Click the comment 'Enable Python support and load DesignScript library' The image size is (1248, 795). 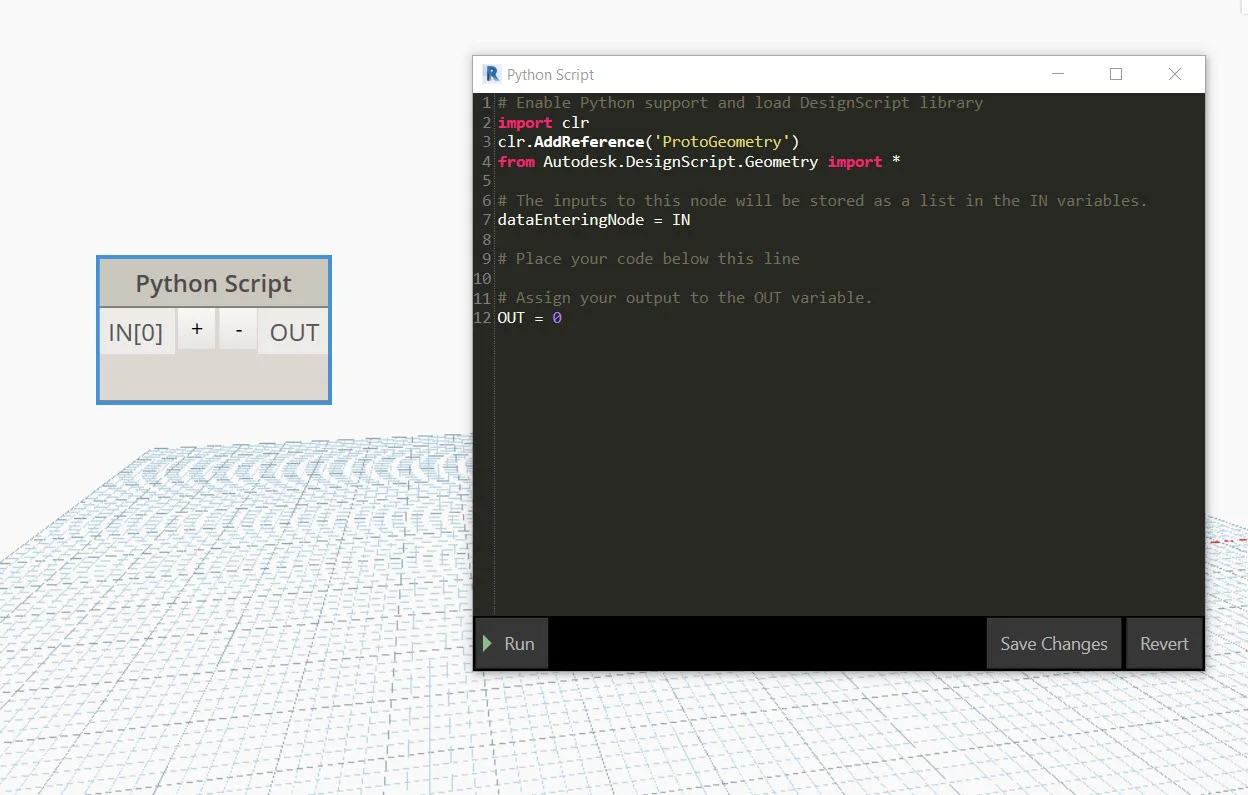740,103
